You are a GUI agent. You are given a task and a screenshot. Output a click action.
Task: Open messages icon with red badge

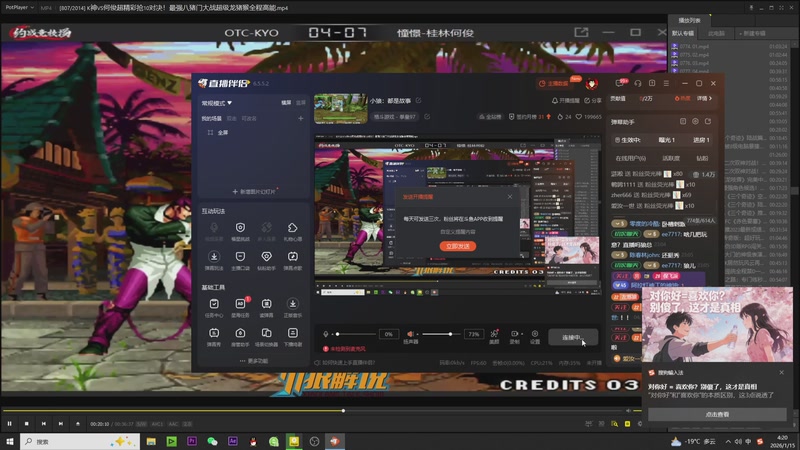click(620, 83)
